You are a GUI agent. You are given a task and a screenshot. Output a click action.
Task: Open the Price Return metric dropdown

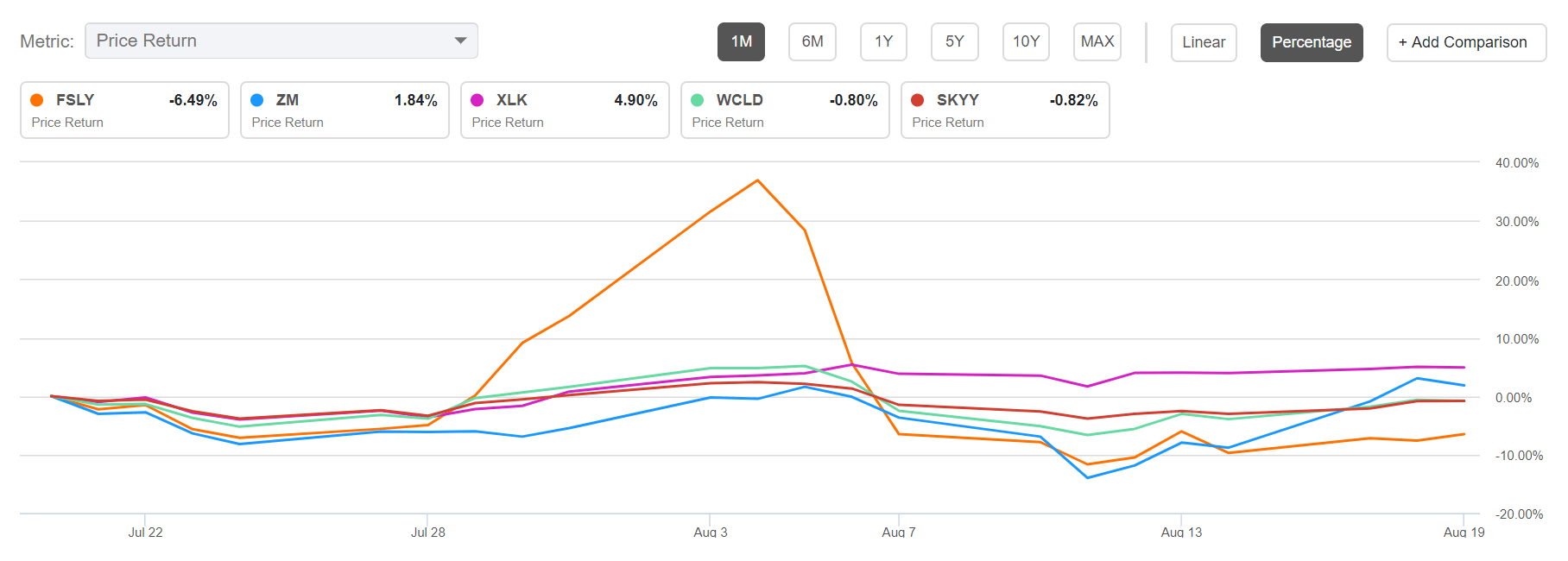281,41
